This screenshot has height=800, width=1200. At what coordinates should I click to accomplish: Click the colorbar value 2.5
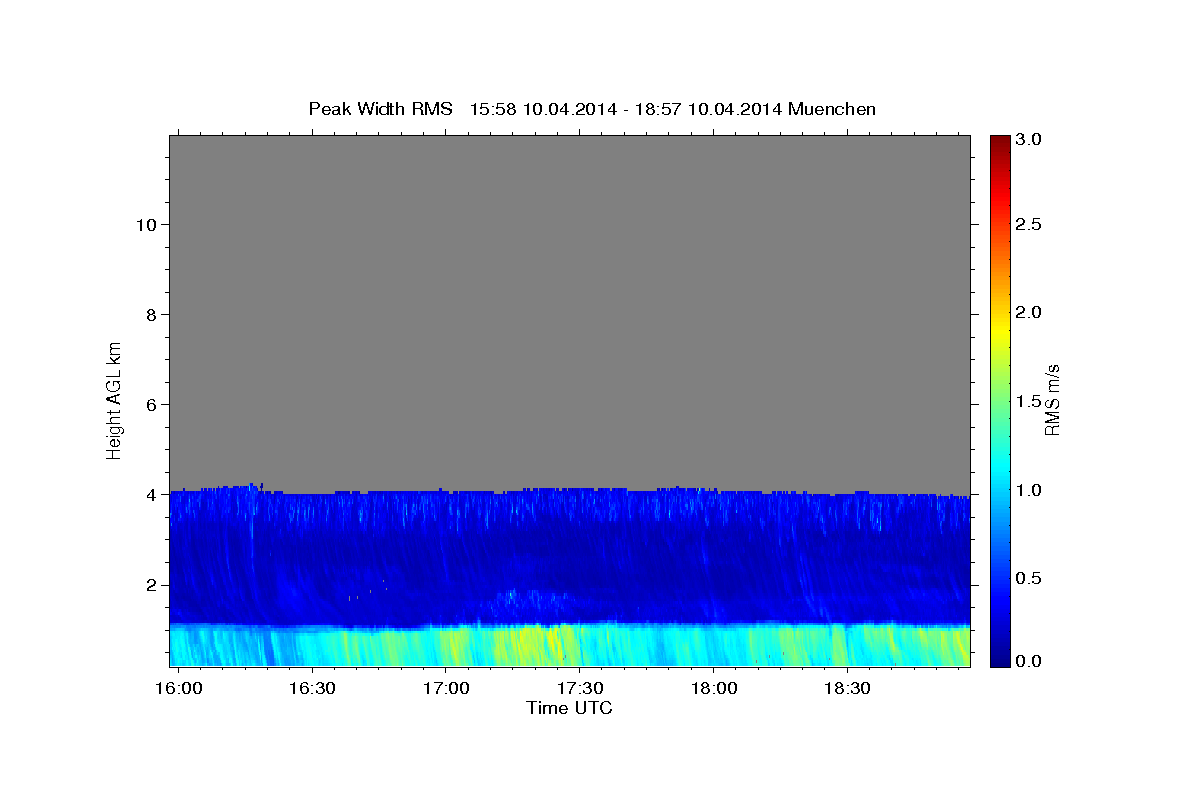point(1030,224)
